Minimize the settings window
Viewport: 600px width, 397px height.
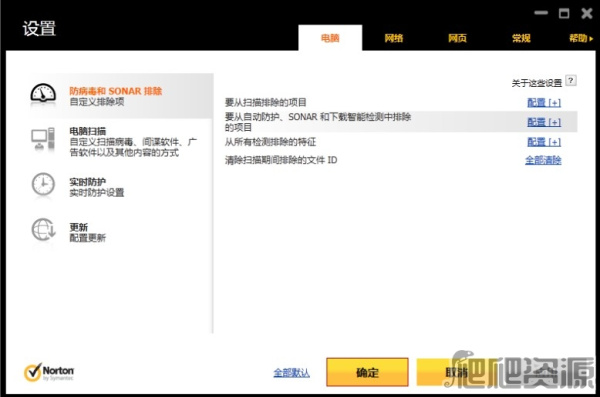(541, 13)
